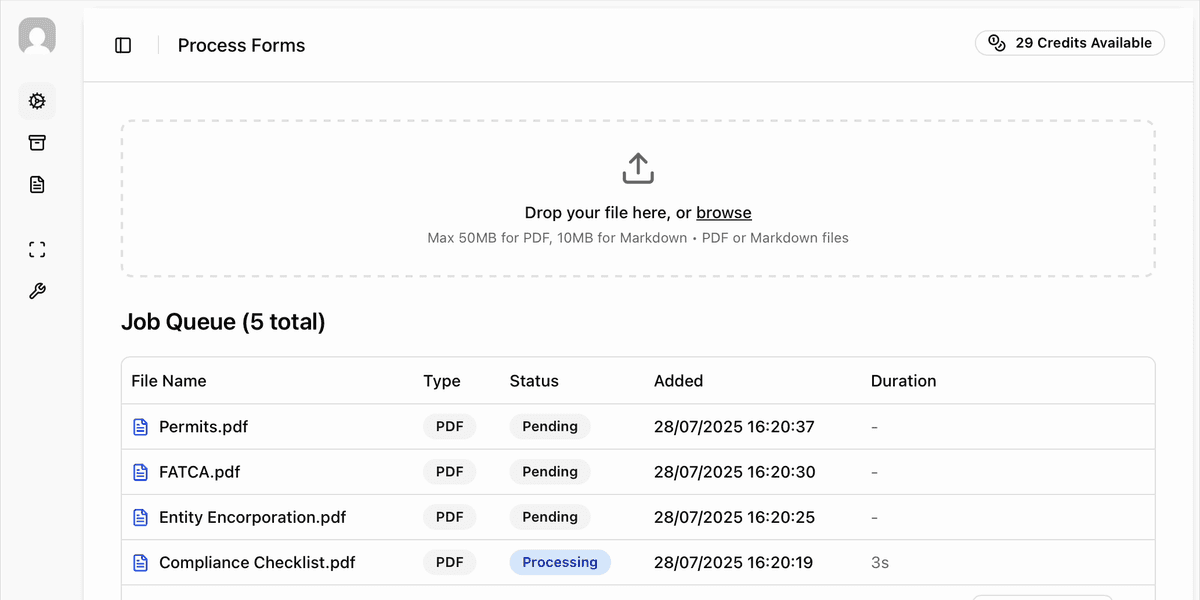Open the FATCA.pdf job row
Screen dimensions: 1200x600
click(199, 472)
